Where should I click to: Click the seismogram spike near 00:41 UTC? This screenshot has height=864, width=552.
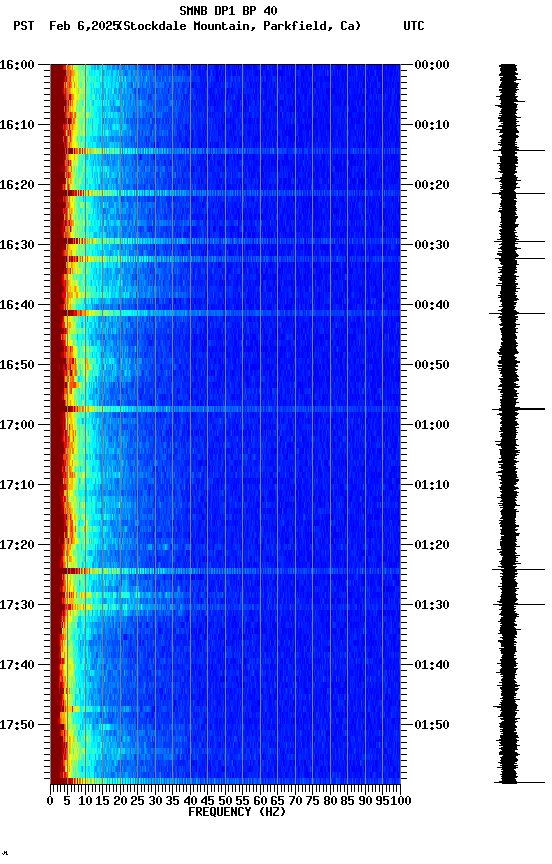pyautogui.click(x=517, y=314)
